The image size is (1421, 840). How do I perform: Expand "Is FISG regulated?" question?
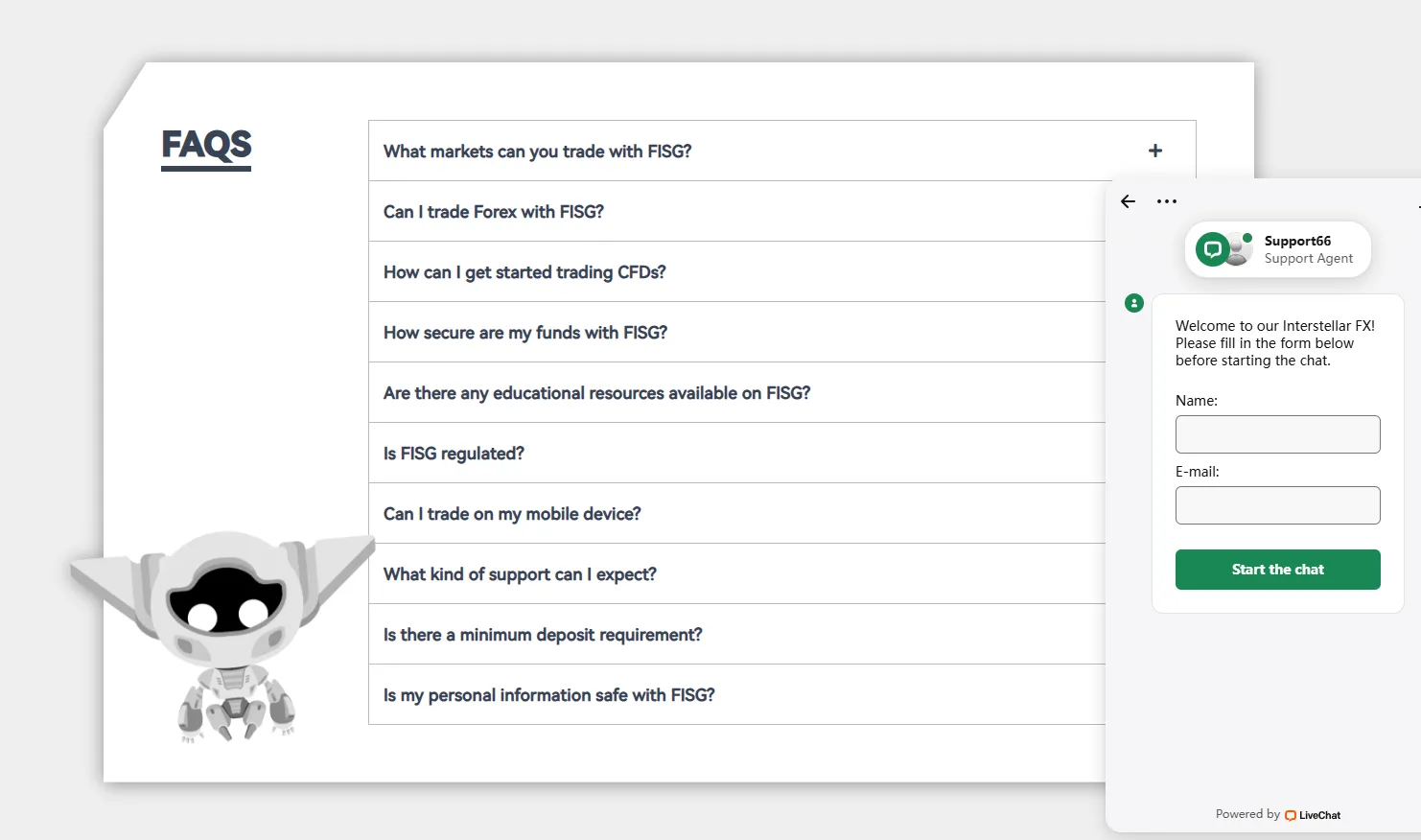click(x=454, y=454)
